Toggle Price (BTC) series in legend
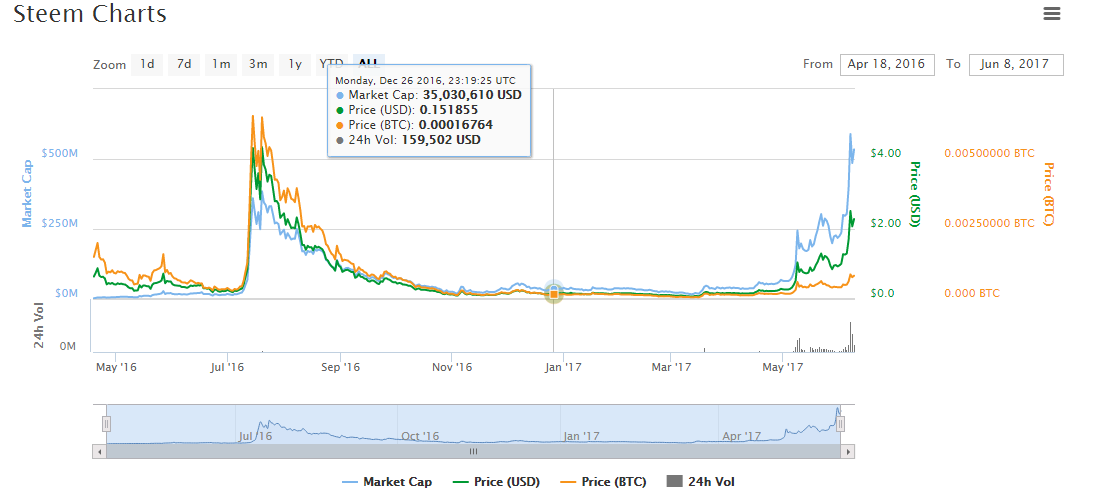The width and height of the screenshot is (1113, 496). point(601,482)
